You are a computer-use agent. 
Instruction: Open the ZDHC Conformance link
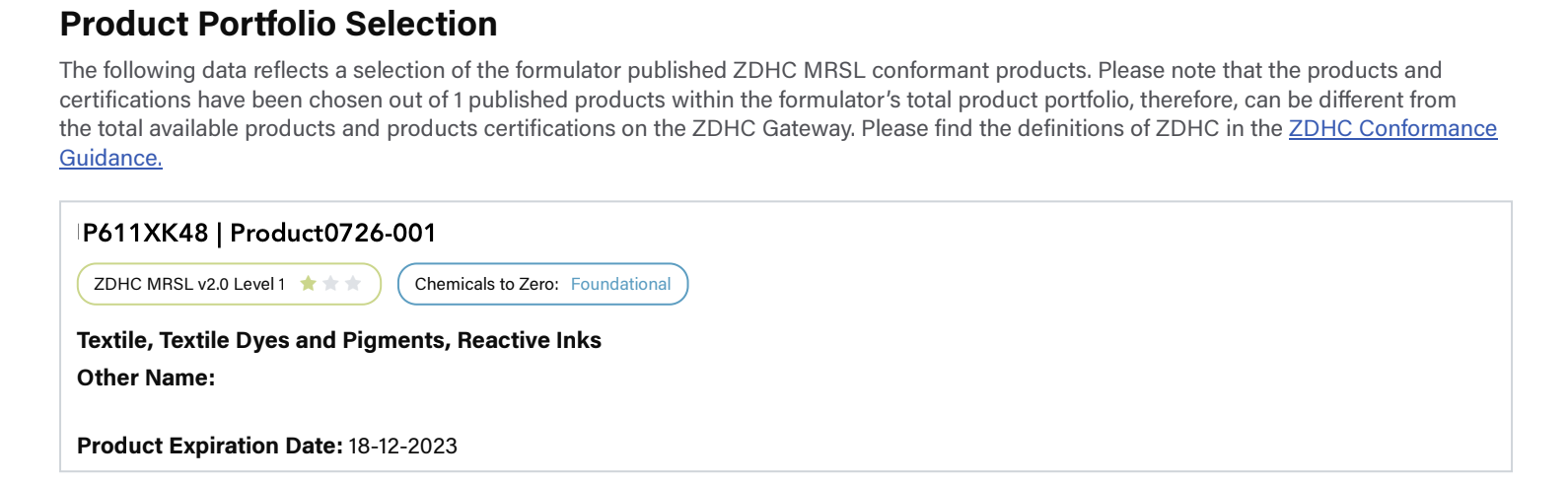click(x=1392, y=129)
